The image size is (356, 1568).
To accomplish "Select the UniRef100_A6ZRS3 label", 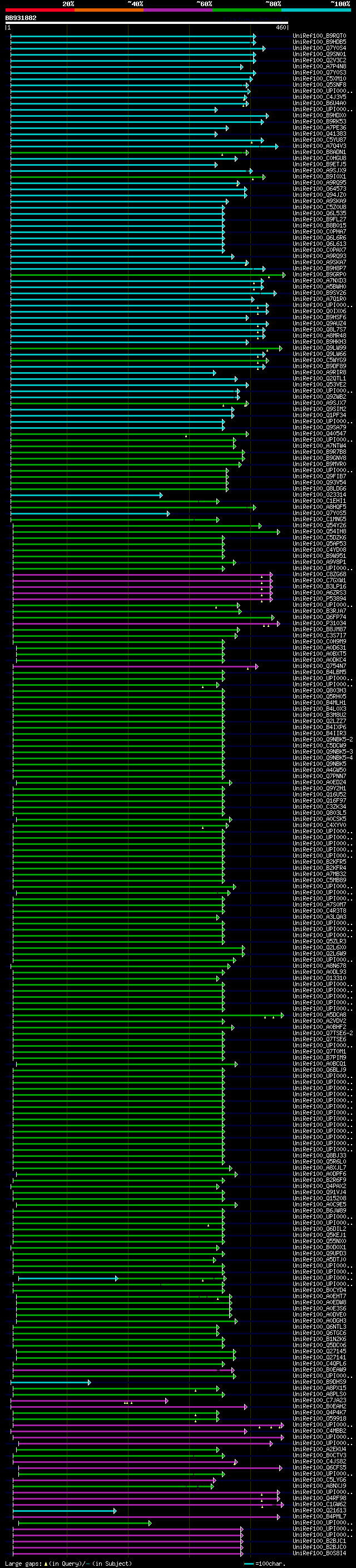I will [319, 593].
